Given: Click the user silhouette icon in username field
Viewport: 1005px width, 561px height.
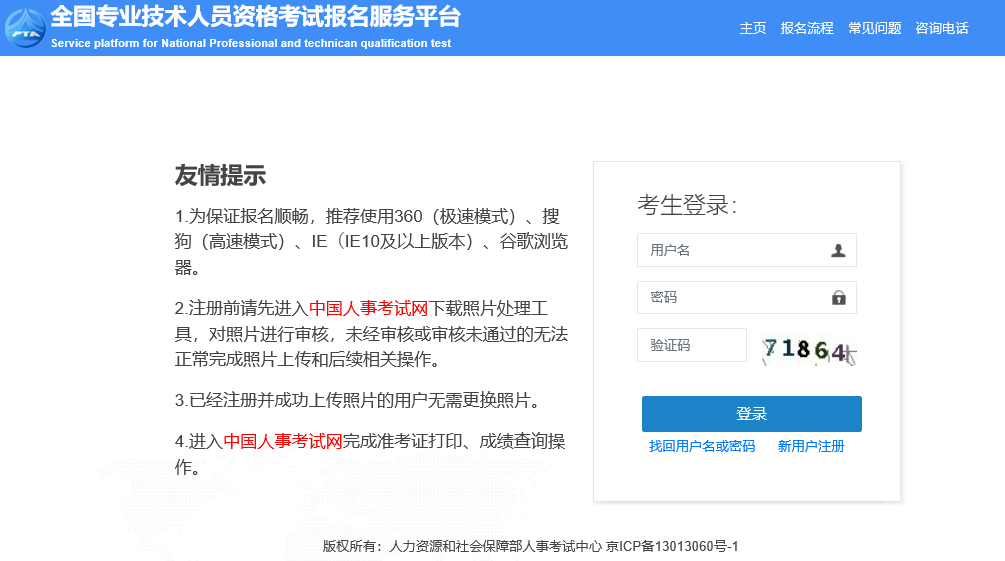Looking at the screenshot, I should click(x=838, y=250).
